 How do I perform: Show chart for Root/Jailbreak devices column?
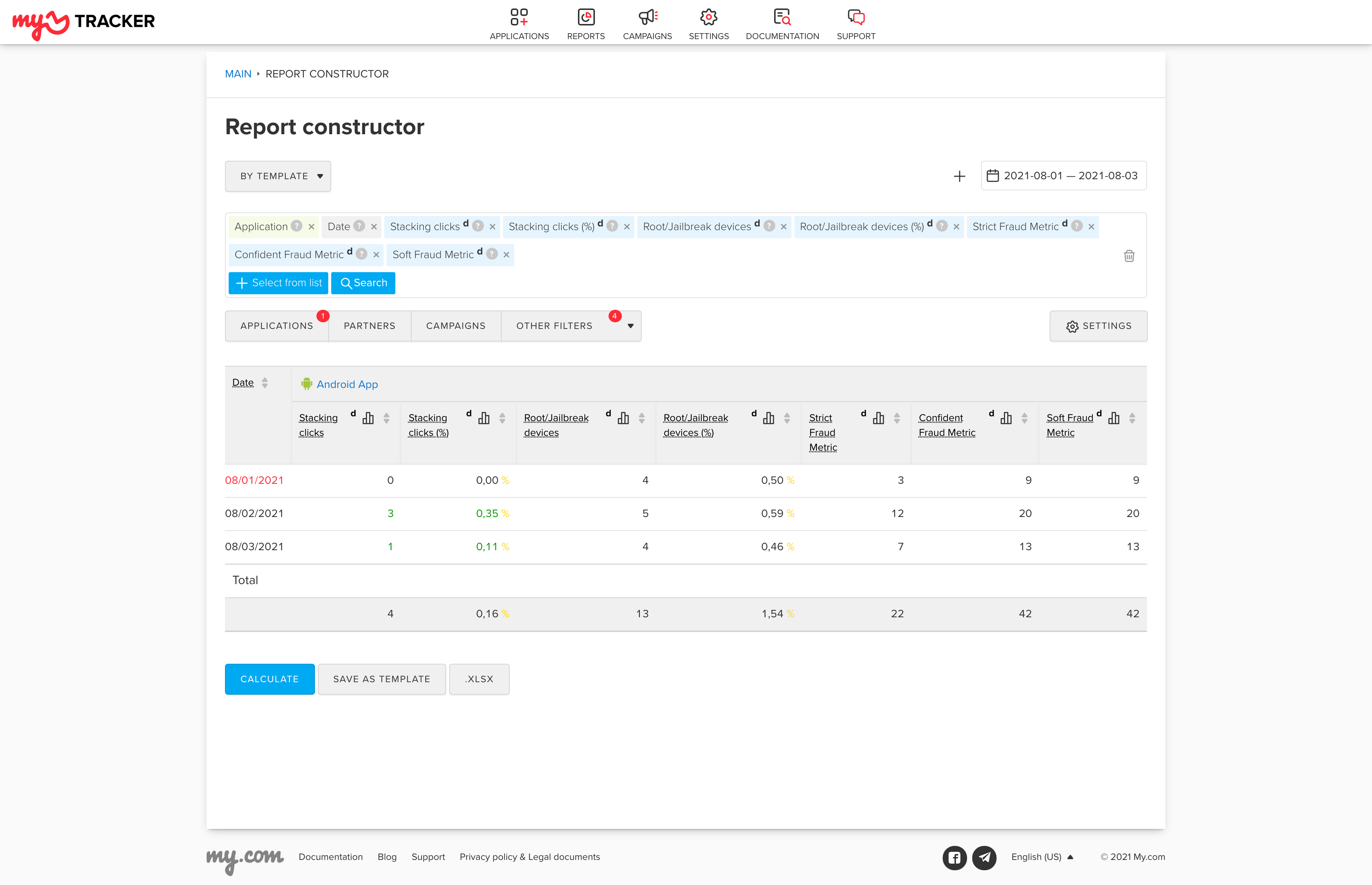click(623, 419)
